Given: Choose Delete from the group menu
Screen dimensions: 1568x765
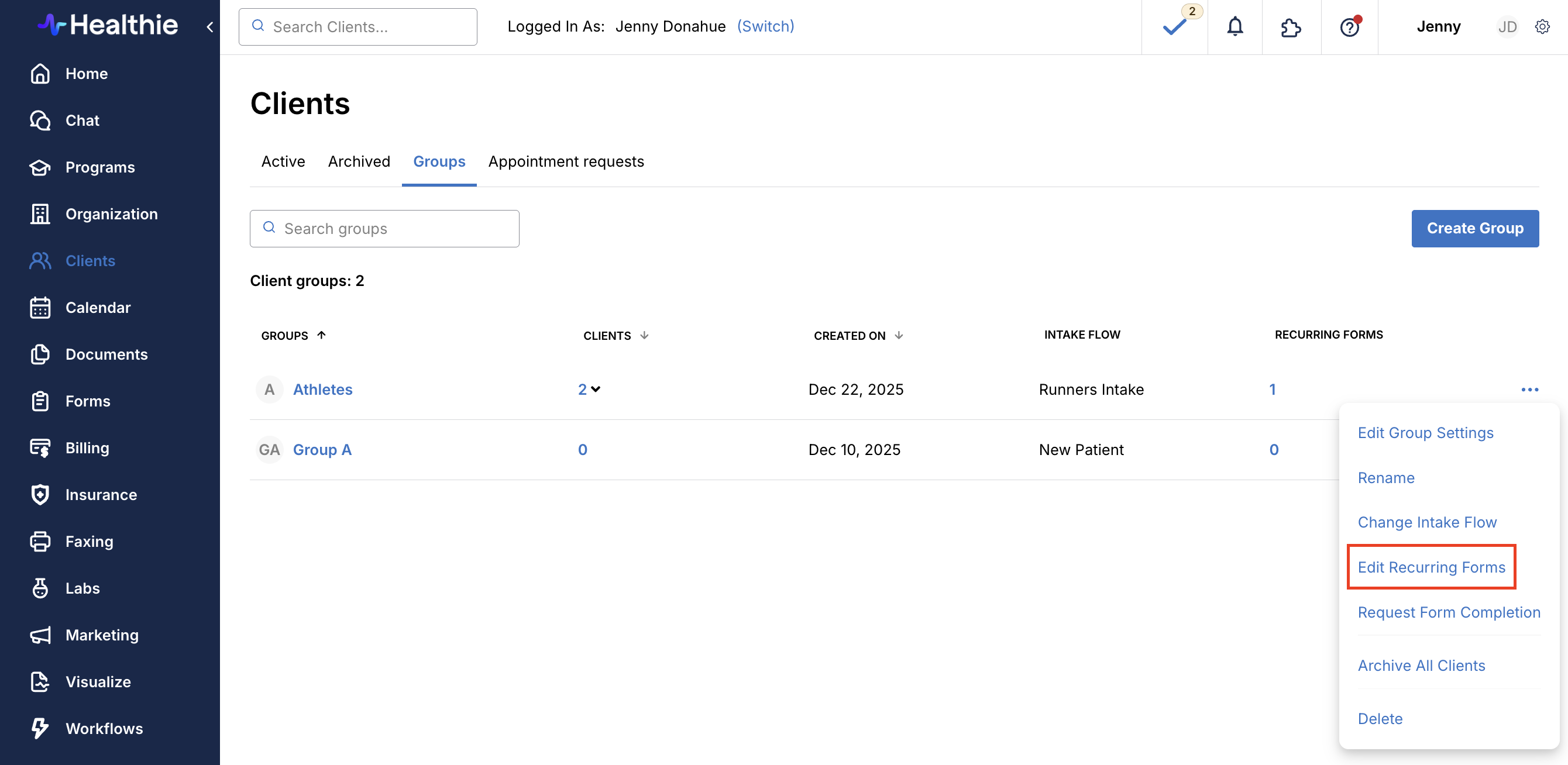Looking at the screenshot, I should tap(1380, 719).
